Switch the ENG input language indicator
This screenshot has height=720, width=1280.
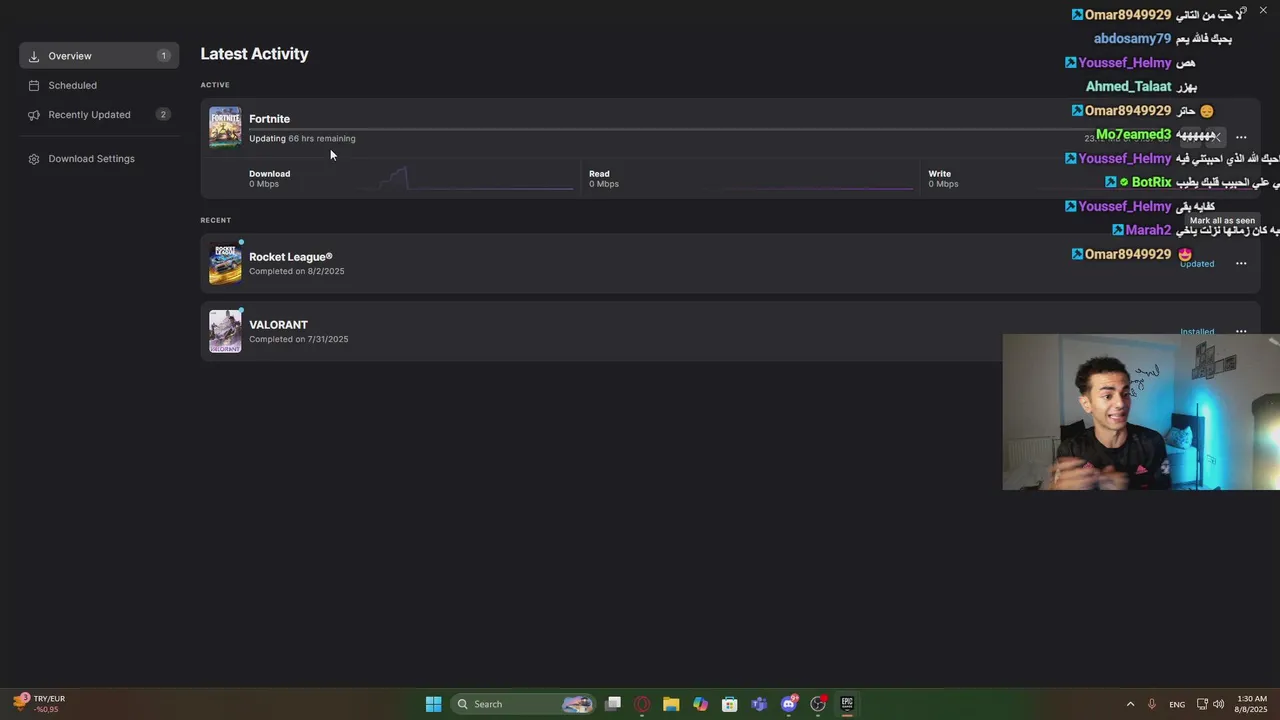1177,704
